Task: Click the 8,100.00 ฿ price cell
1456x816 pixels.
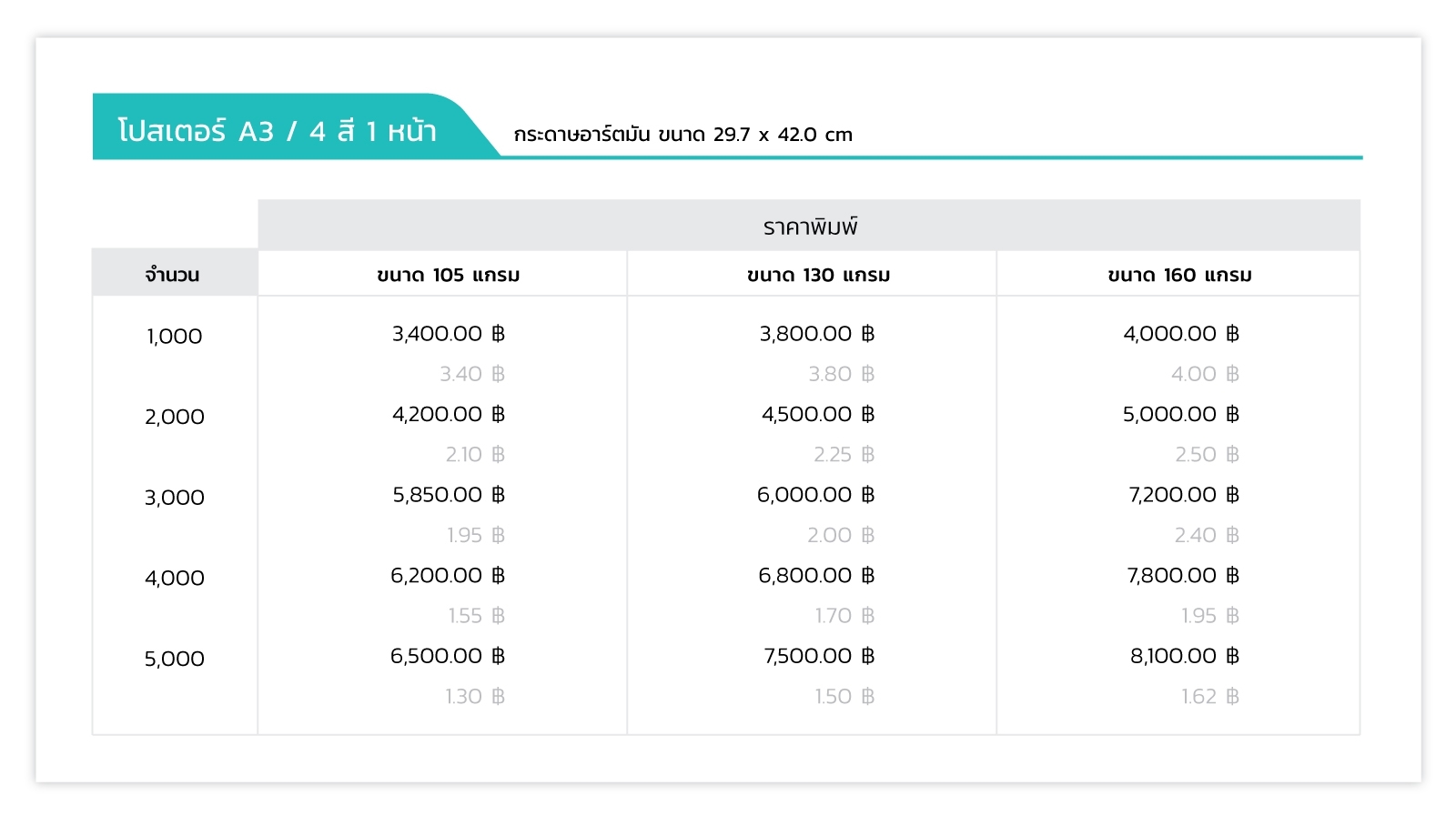Action: pos(1185,656)
